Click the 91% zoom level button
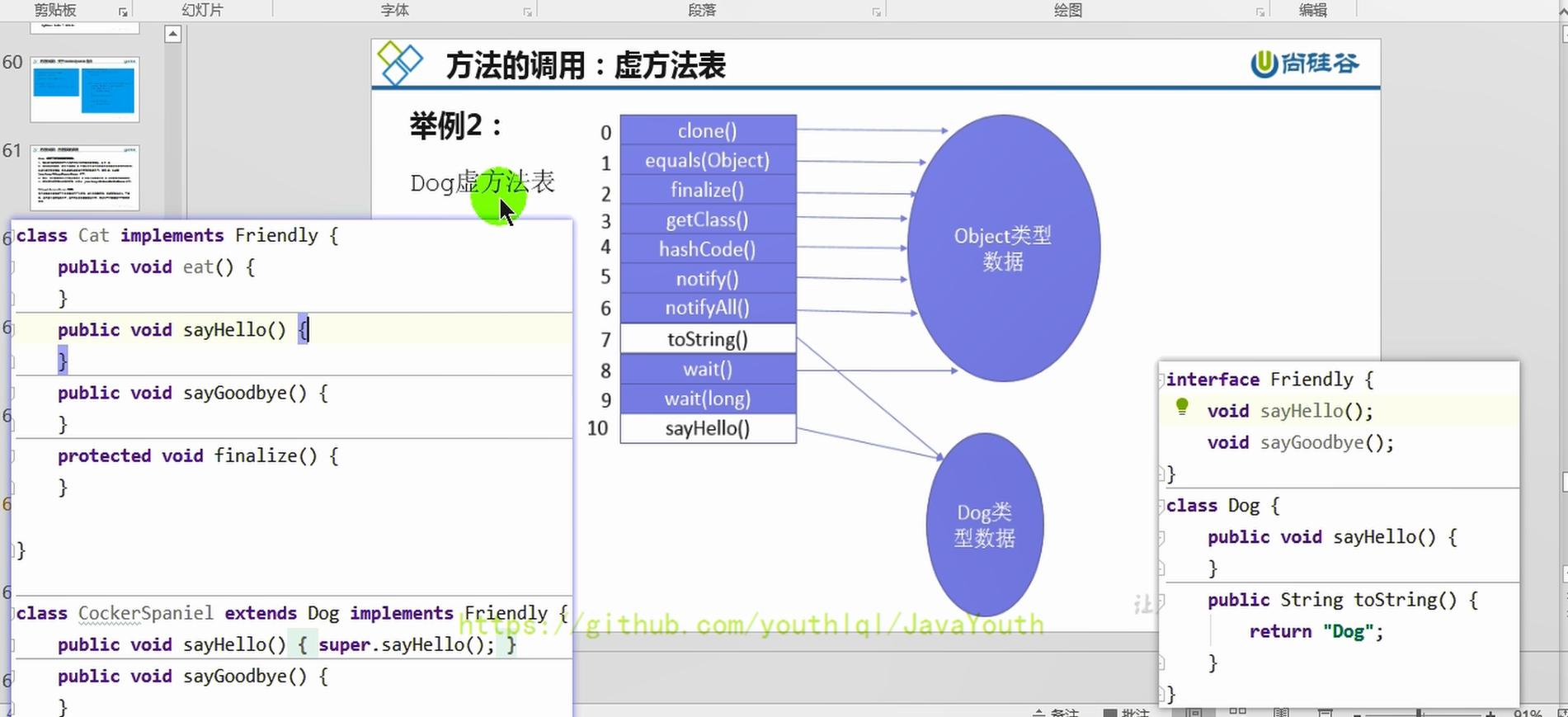Image resolution: width=1568 pixels, height=717 pixels. tap(1528, 714)
